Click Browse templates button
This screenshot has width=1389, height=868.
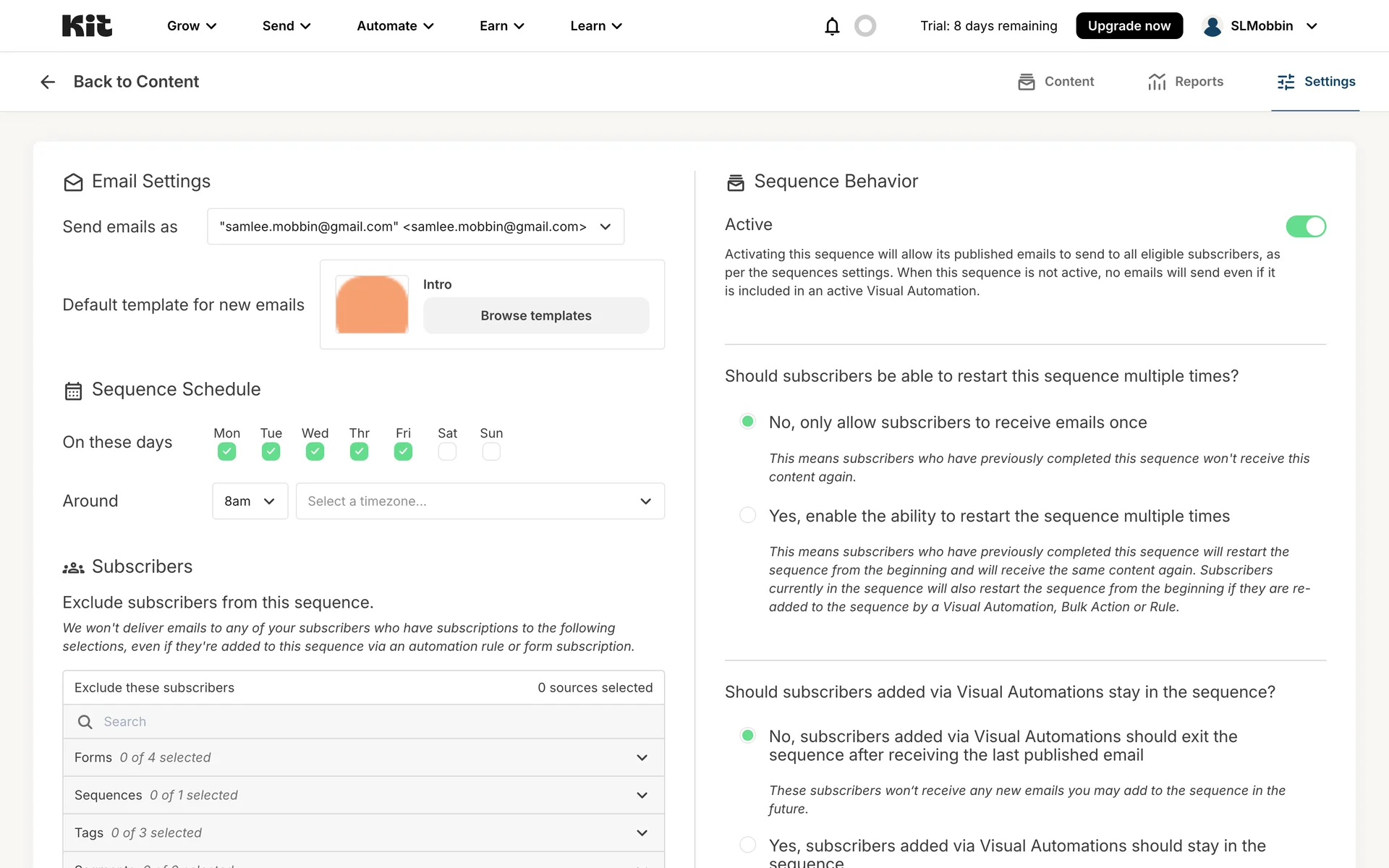tap(535, 315)
